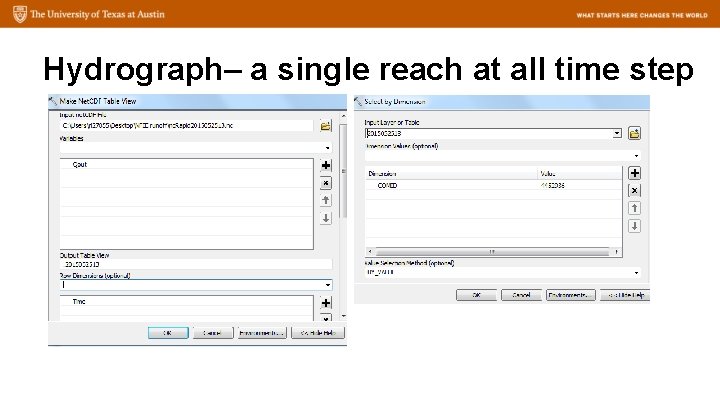Click right scroll arrow of dimension table
This screenshot has width=720, height=405.
[x=616, y=252]
